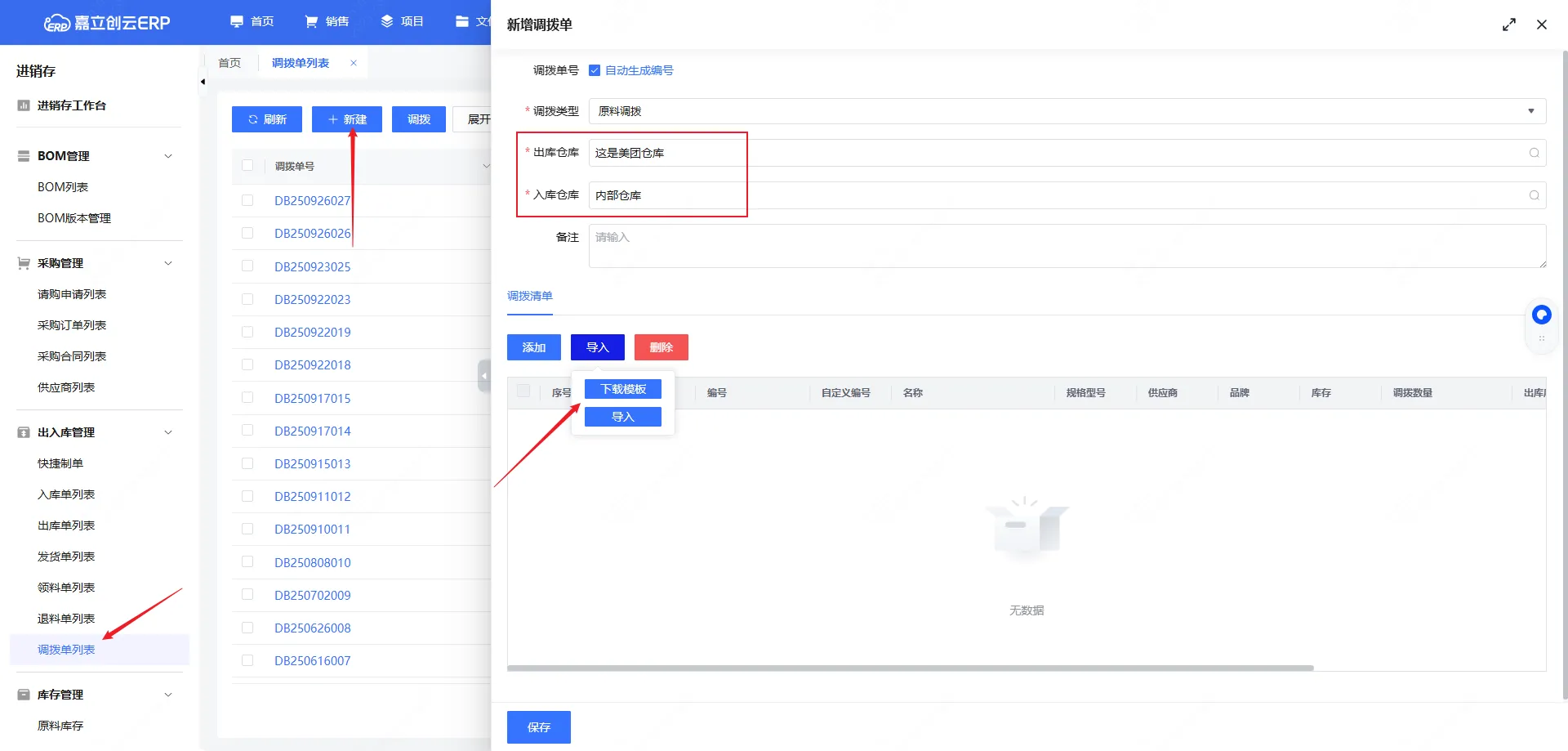Click the 备注 text area
Screen dimensions: 1568x751
coord(1067,246)
